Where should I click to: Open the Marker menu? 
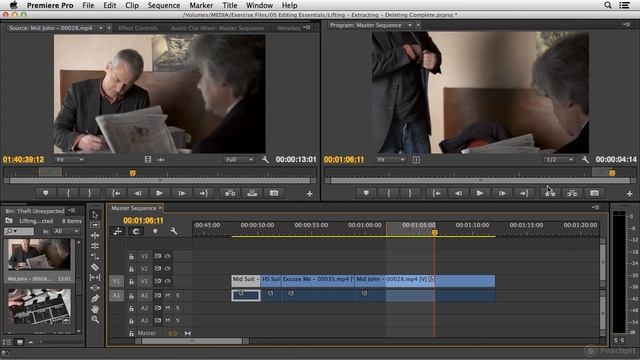(x=201, y=5)
